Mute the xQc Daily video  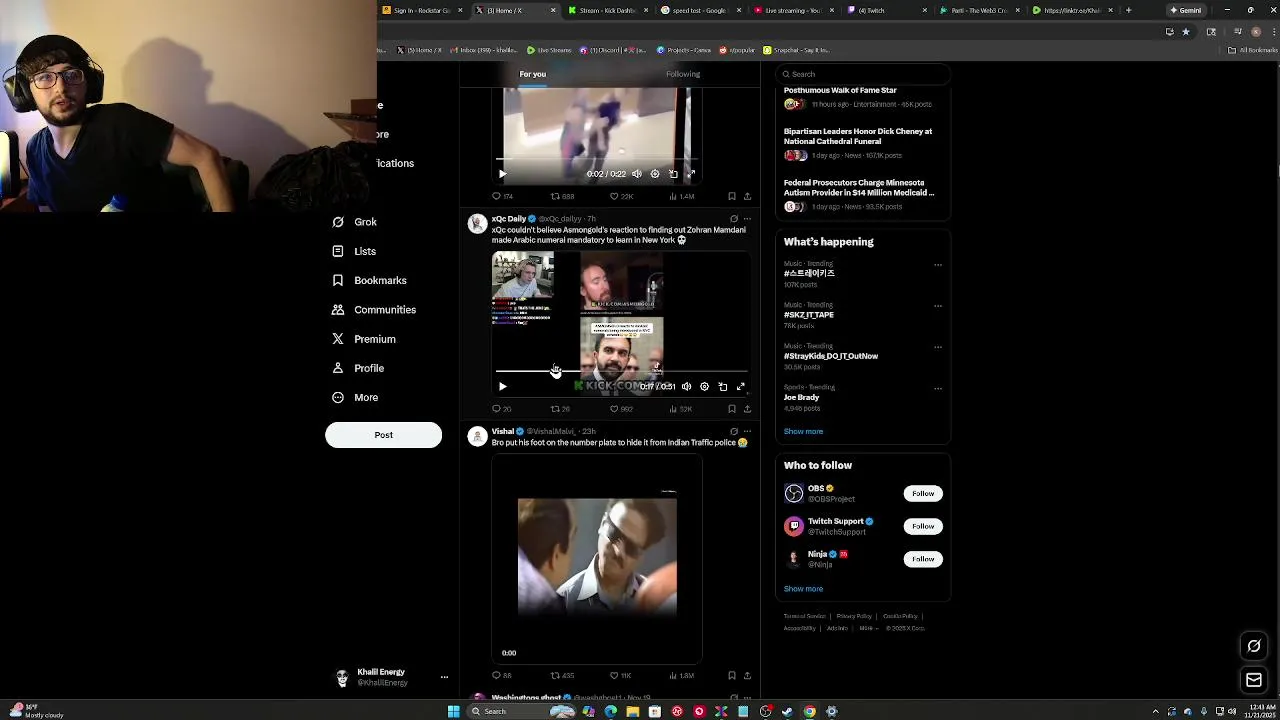pyautogui.click(x=686, y=386)
